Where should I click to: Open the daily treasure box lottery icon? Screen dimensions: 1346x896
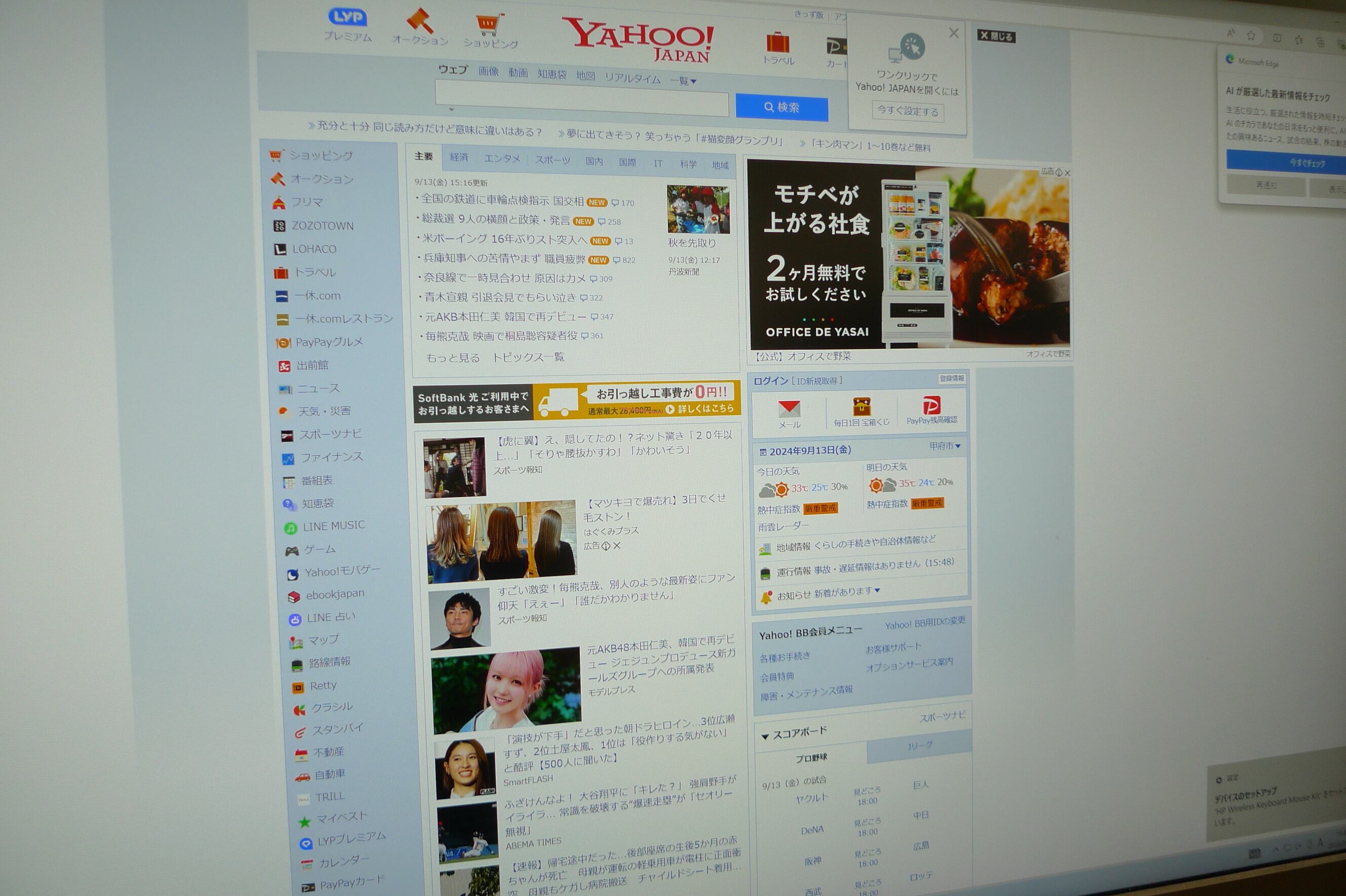click(861, 407)
